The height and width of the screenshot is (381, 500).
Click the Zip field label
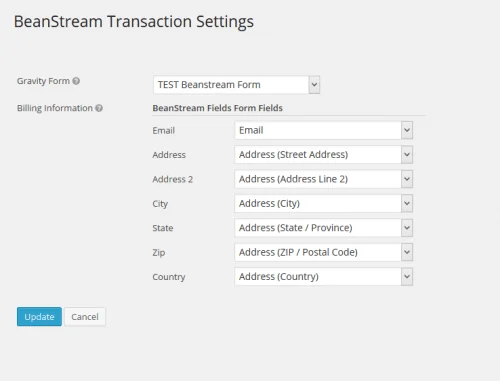[x=159, y=253]
